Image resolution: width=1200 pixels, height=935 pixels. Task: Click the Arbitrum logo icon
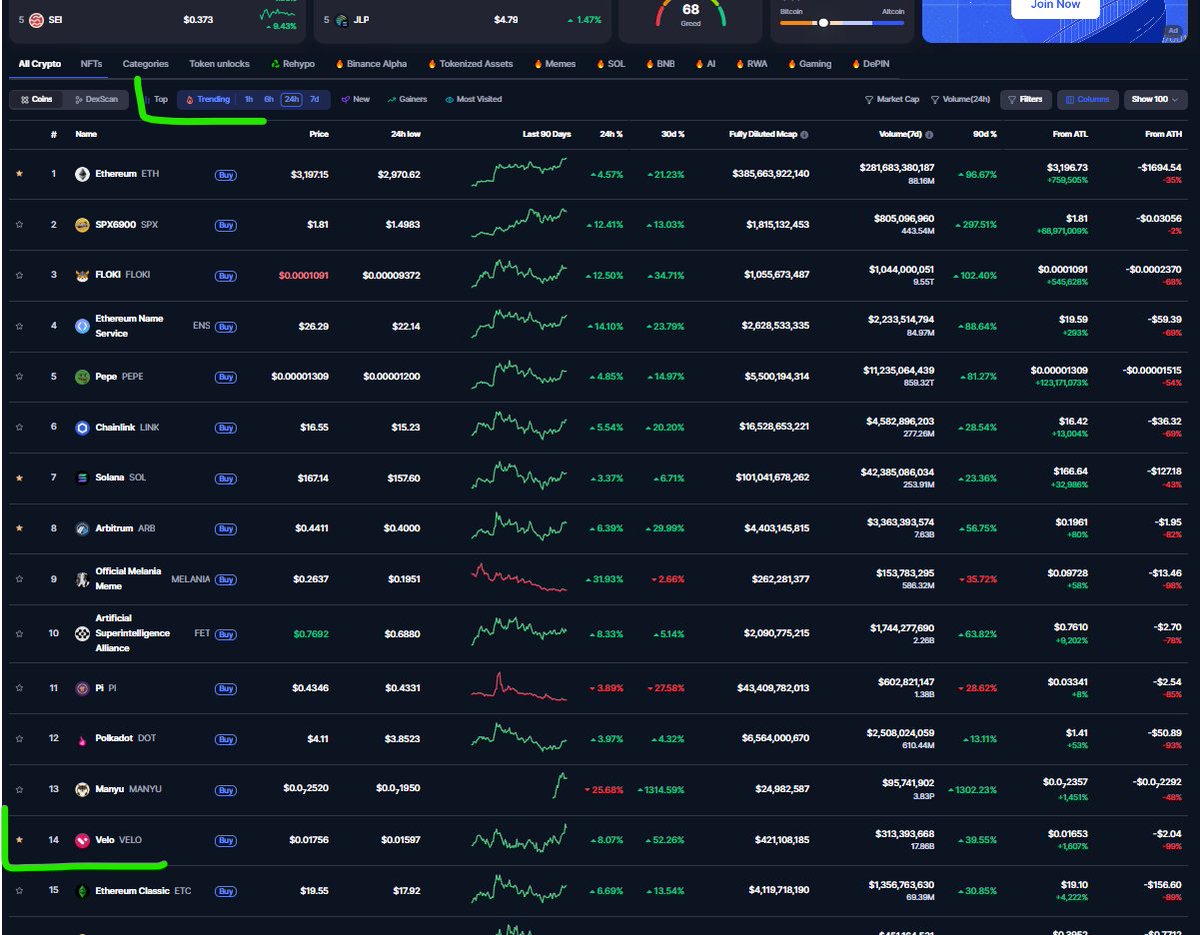(82, 529)
